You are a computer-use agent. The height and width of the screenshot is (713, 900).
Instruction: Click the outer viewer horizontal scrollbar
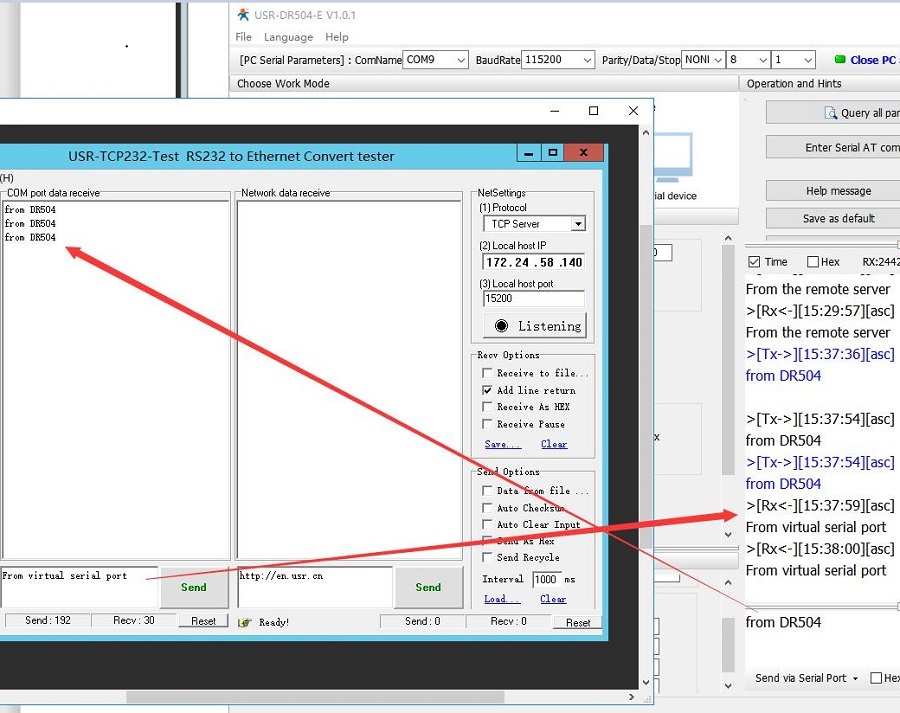(x=315, y=696)
